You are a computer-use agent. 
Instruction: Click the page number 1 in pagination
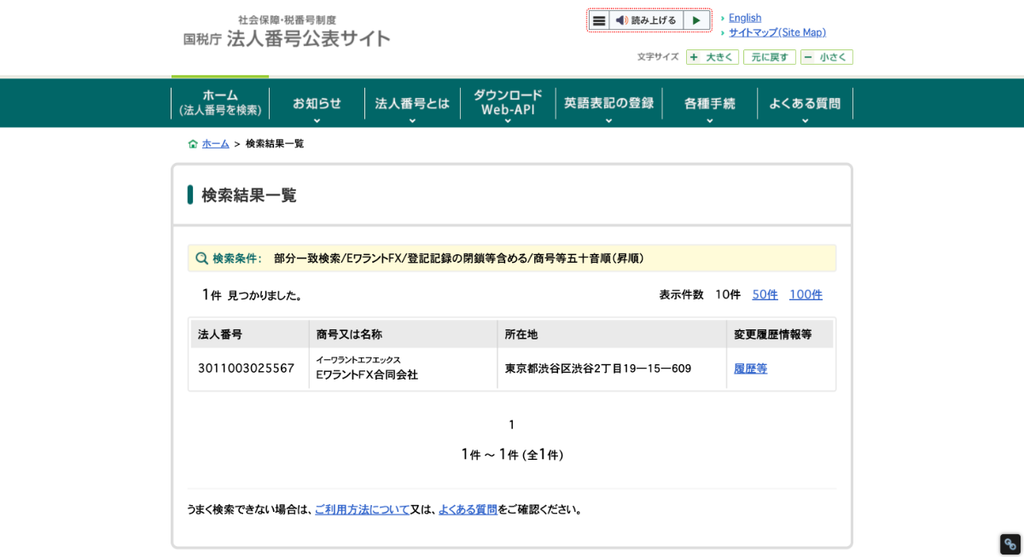point(511,425)
